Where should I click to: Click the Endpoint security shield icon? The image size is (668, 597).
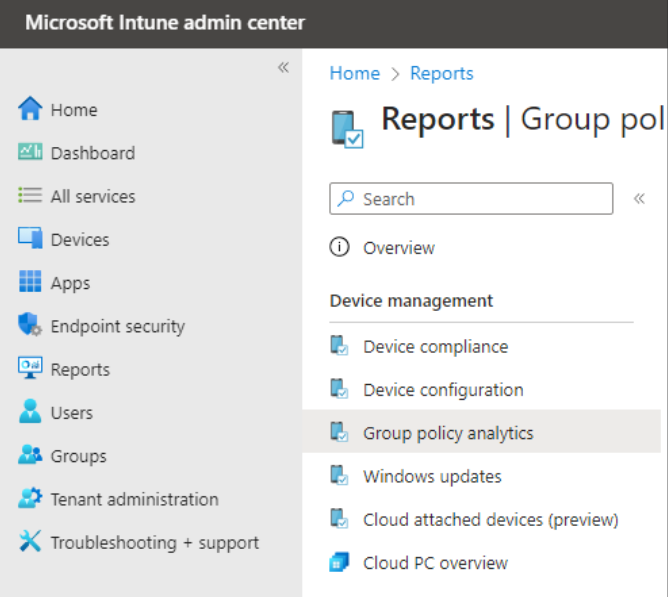(30, 325)
